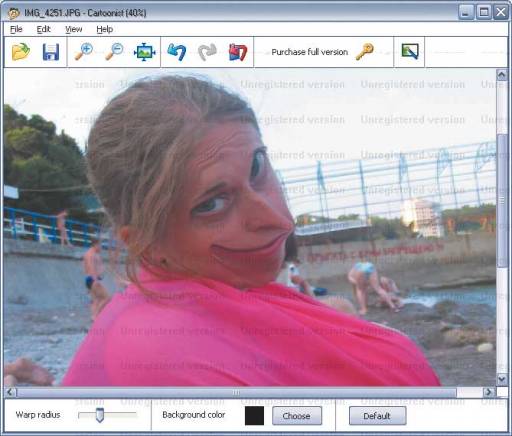Fit image to window icon
Viewport: 512px width, 436px height.
144,52
